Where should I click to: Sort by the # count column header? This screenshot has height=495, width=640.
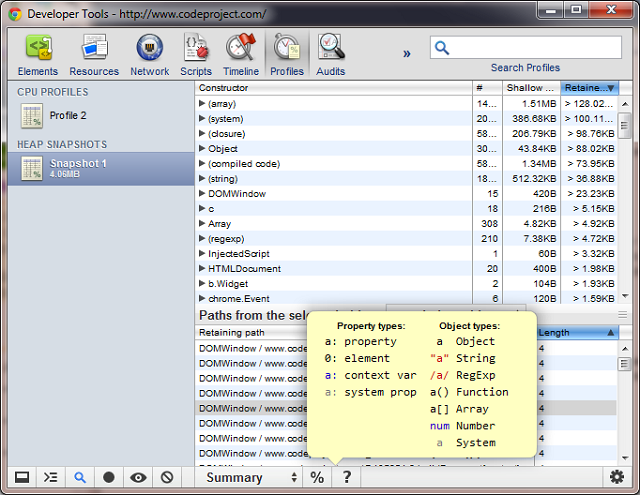[x=487, y=88]
